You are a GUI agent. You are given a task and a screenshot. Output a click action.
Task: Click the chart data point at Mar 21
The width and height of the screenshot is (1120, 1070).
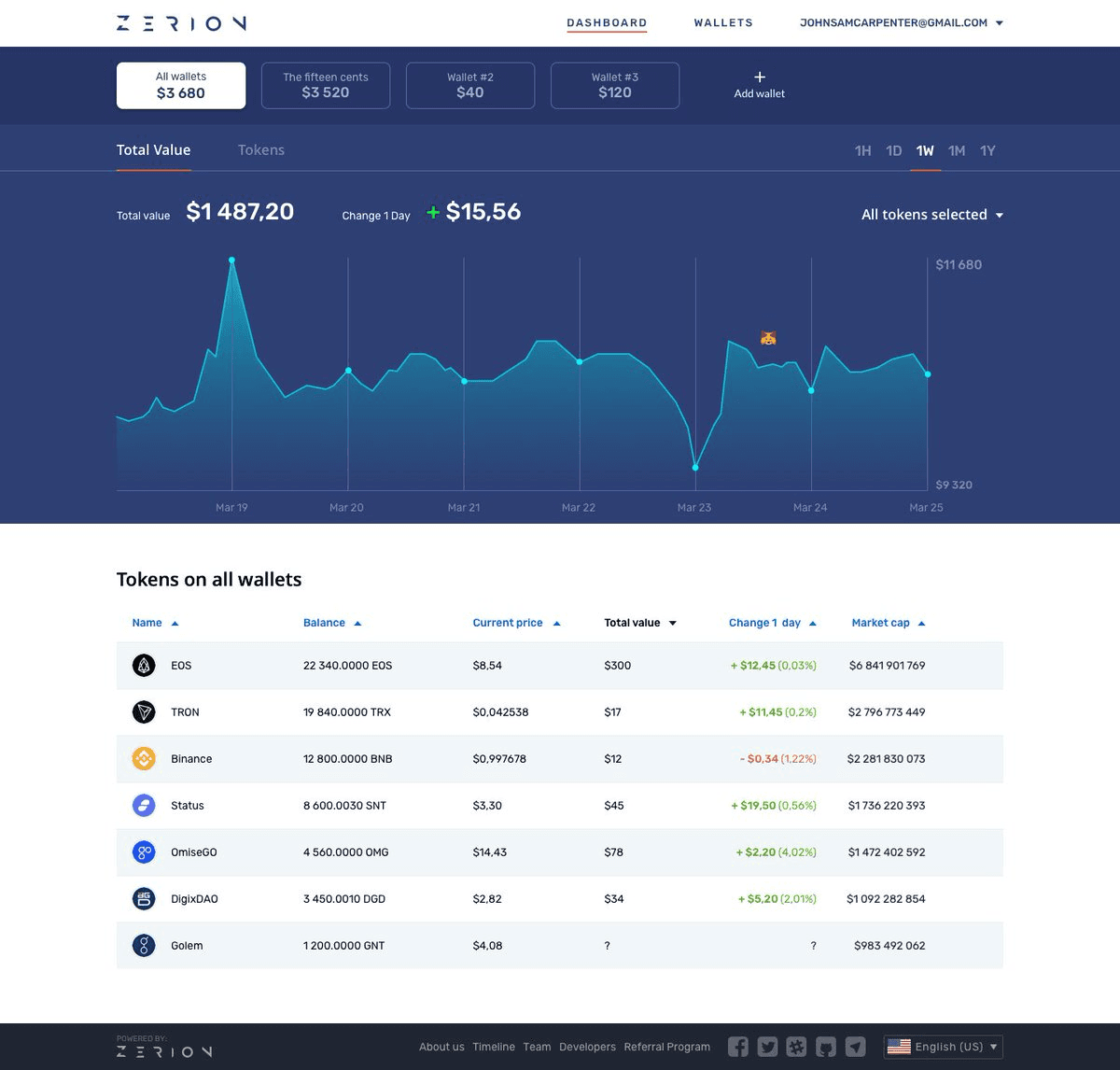point(464,381)
